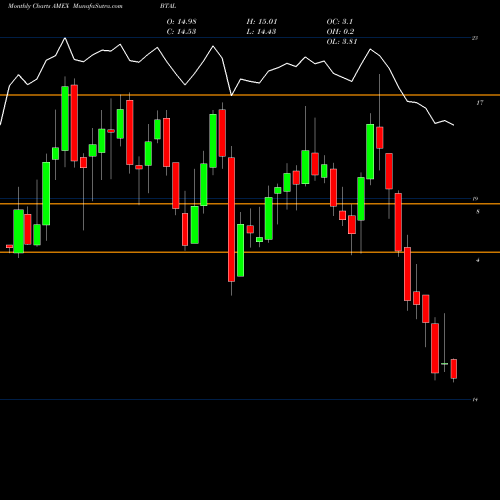Click the tall red candle that drops lowest mid-chart
Image resolution: width=500 pixels, height=500 pixels.
pos(231,220)
